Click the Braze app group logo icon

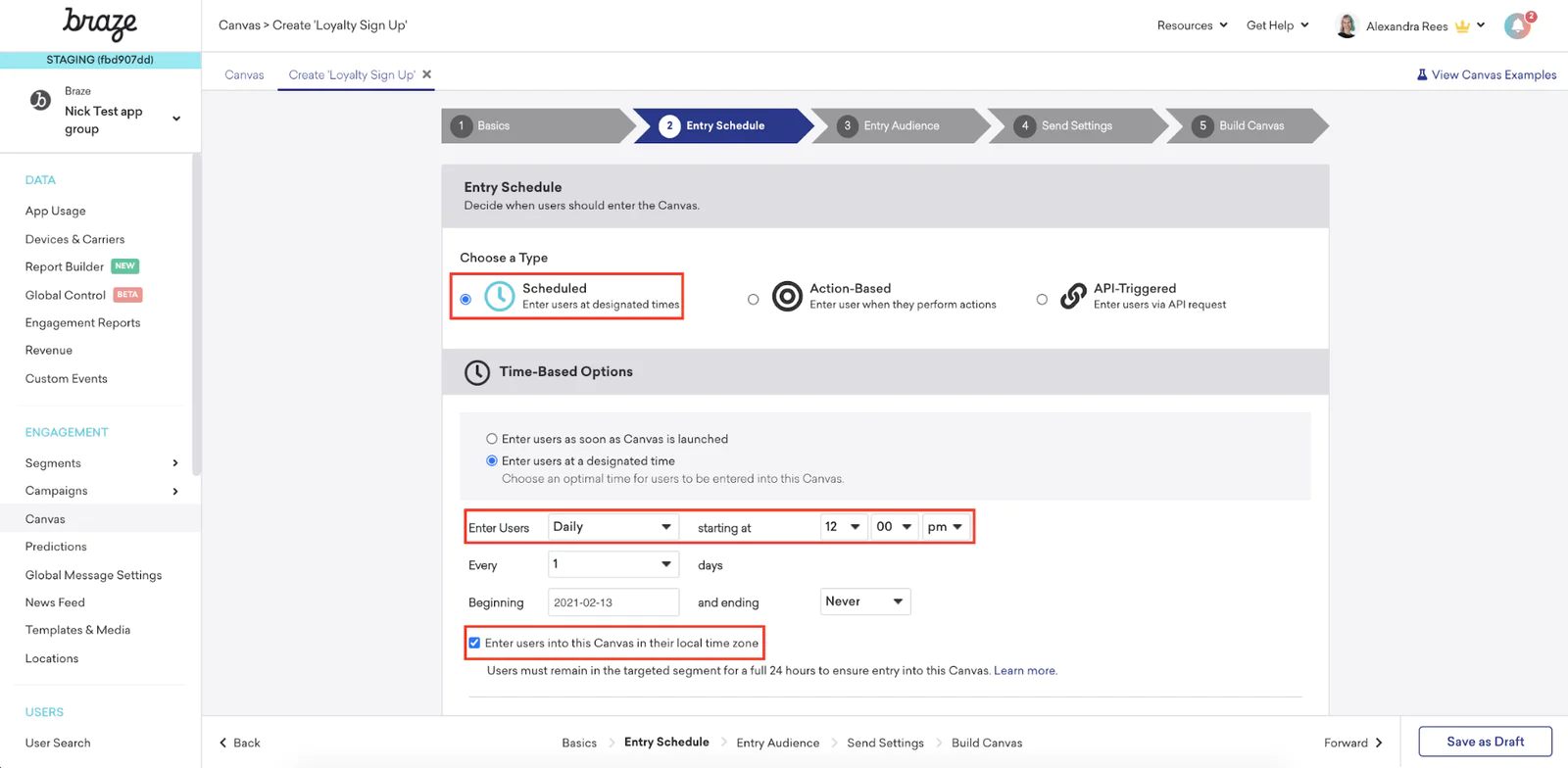40,100
